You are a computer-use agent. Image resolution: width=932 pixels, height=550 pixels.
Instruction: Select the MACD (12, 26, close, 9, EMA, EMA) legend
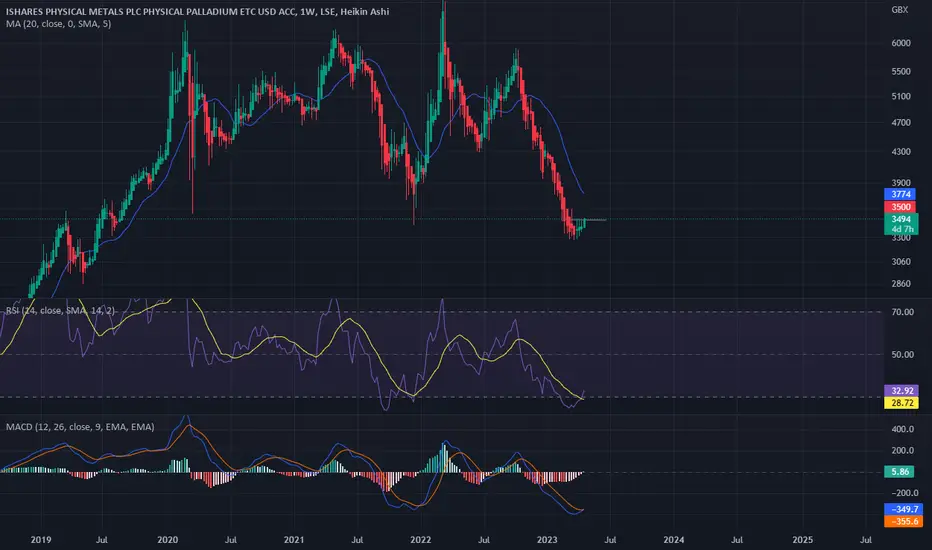pos(80,427)
